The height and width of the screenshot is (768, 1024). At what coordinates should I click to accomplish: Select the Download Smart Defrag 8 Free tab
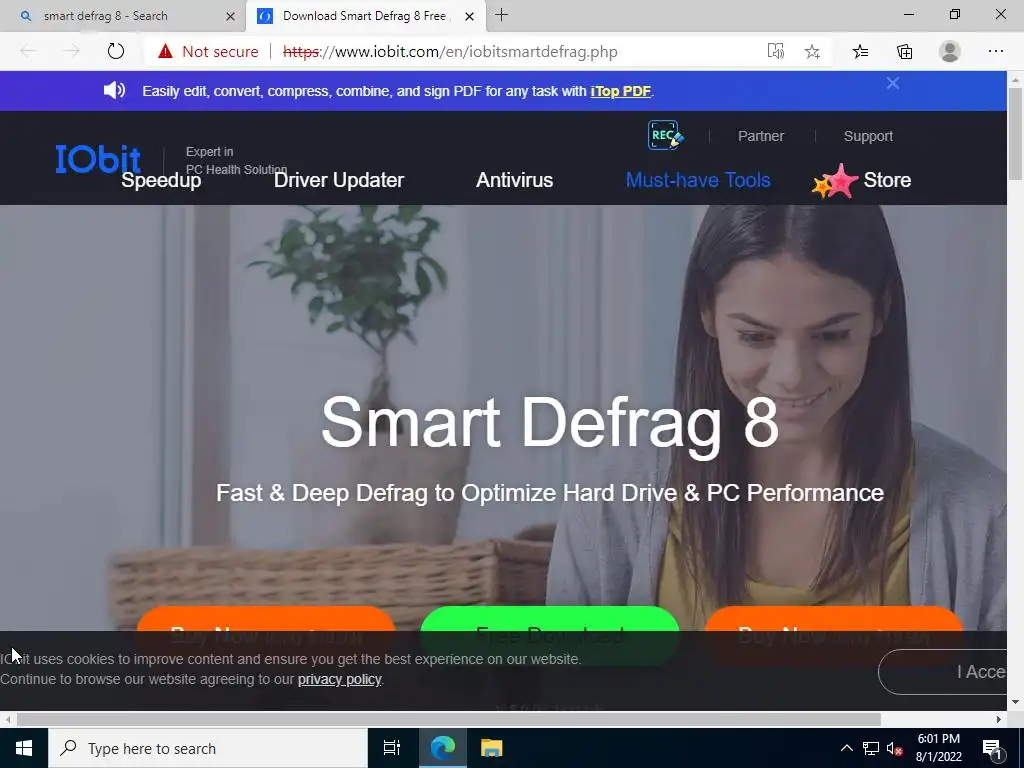[x=364, y=16]
